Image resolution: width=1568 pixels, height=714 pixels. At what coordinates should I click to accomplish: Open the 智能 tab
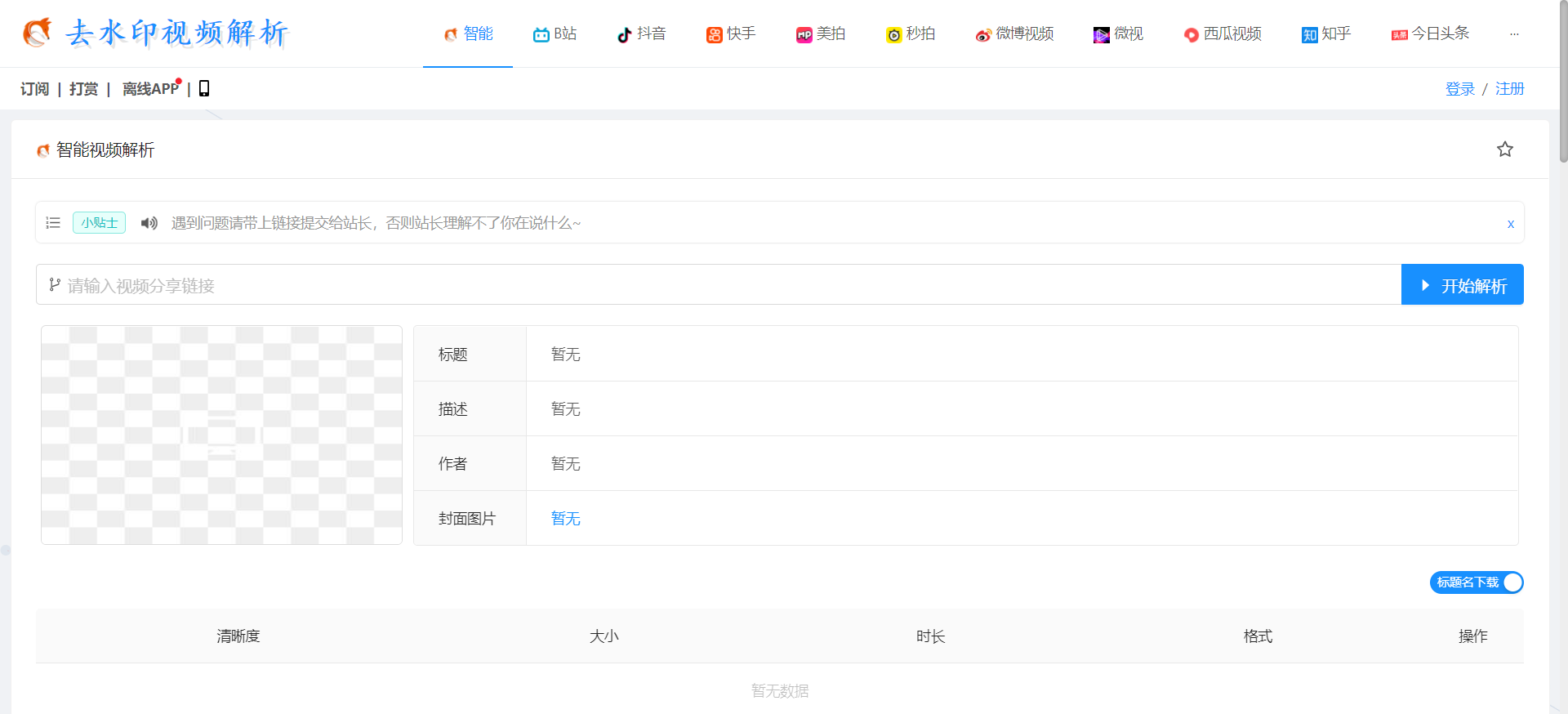coord(468,33)
